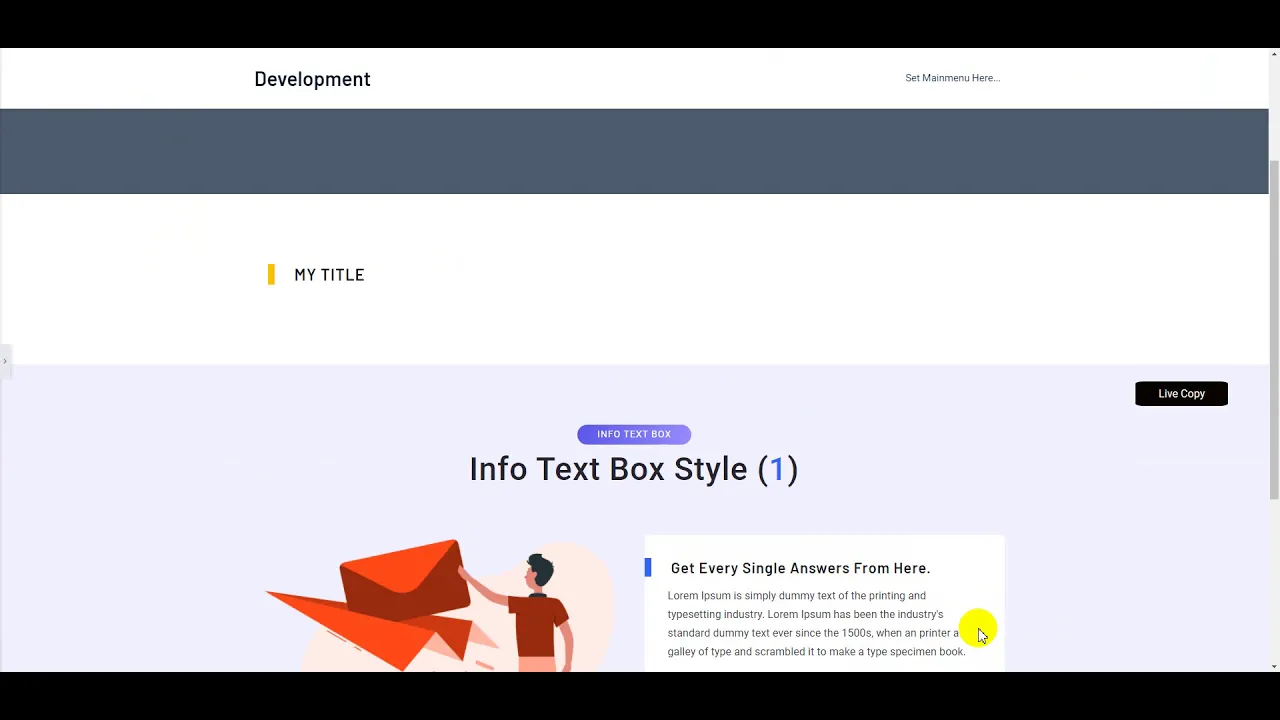
Task: Click the Development site title
Action: (x=312, y=79)
